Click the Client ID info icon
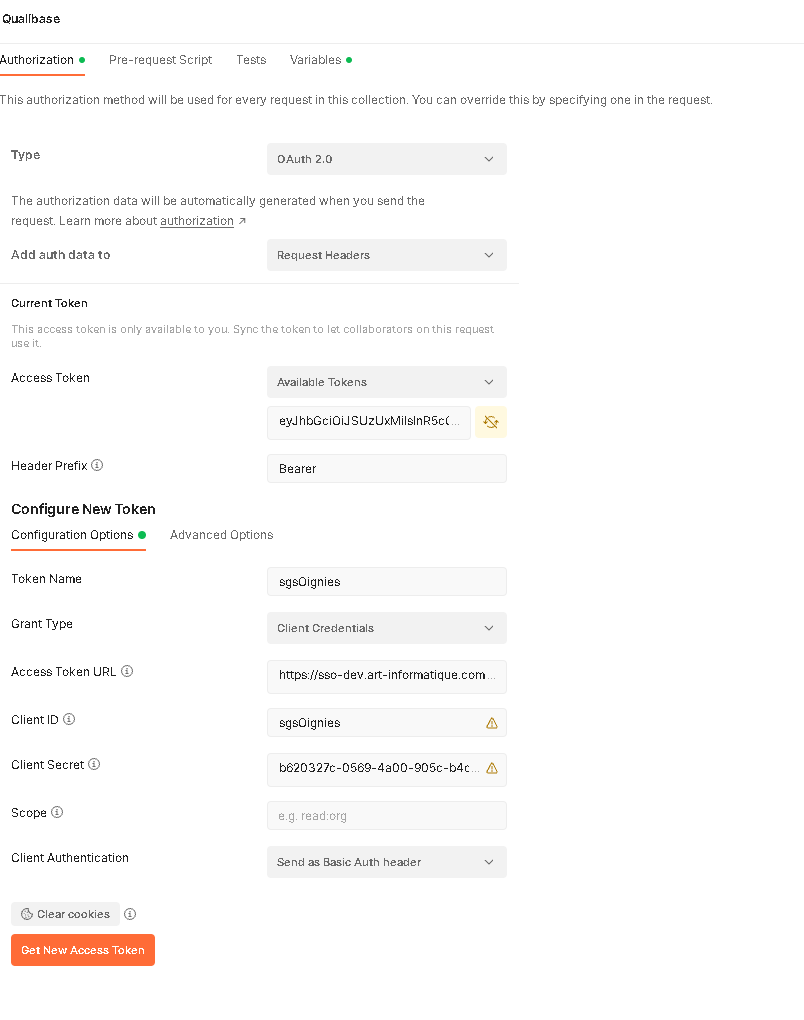Image resolution: width=804 pixels, height=1020 pixels. tap(69, 719)
